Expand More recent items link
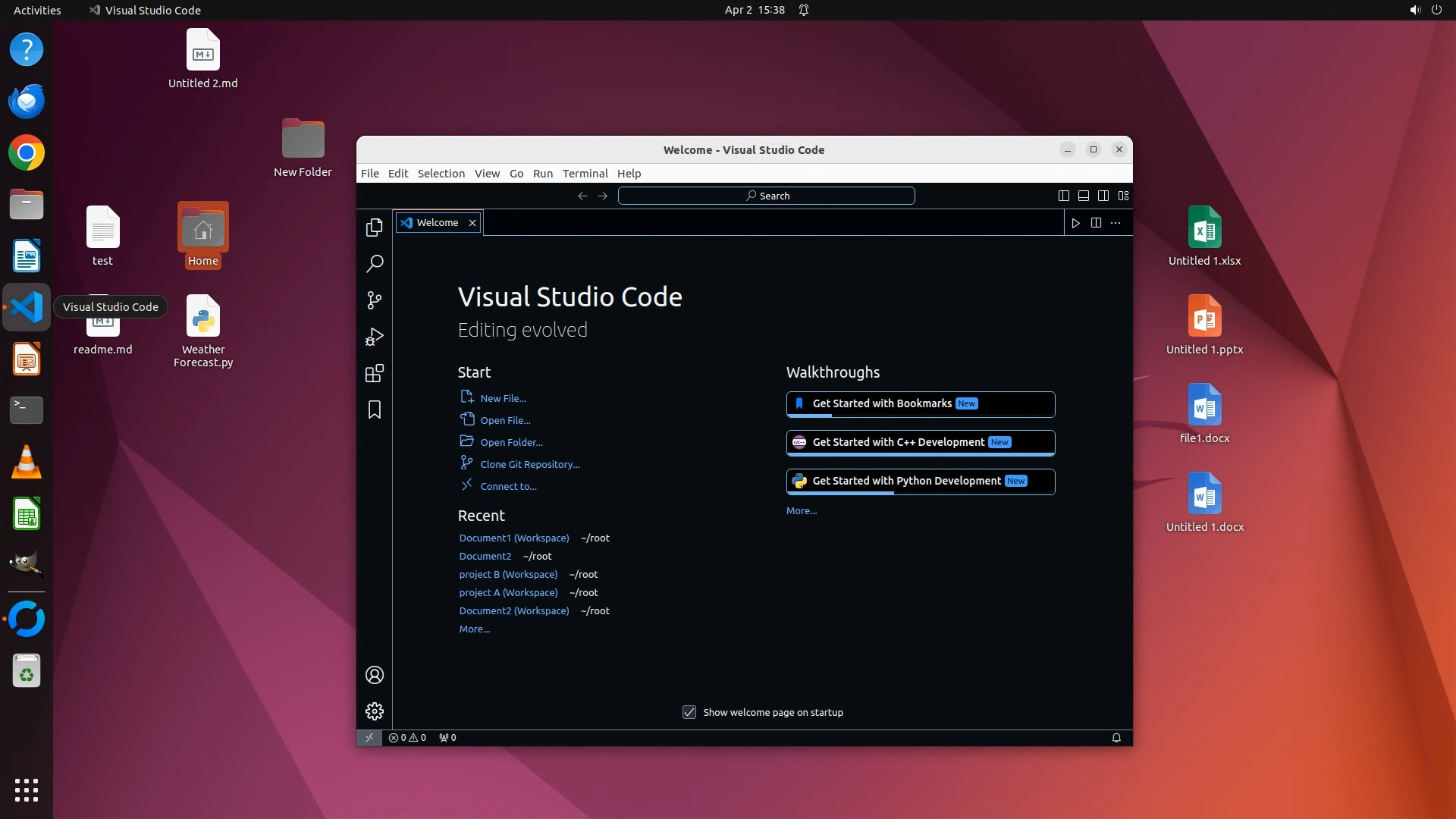 pos(475,629)
